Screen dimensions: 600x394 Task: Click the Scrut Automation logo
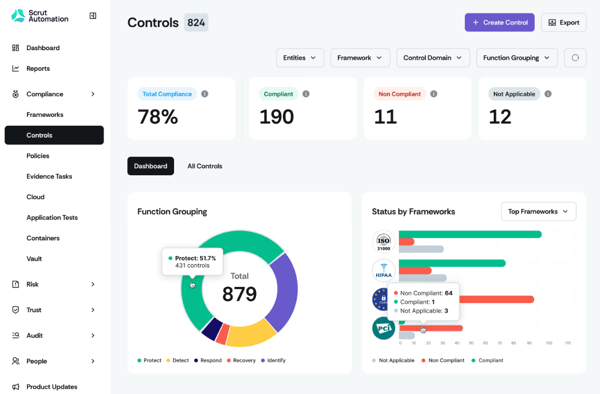click(40, 16)
